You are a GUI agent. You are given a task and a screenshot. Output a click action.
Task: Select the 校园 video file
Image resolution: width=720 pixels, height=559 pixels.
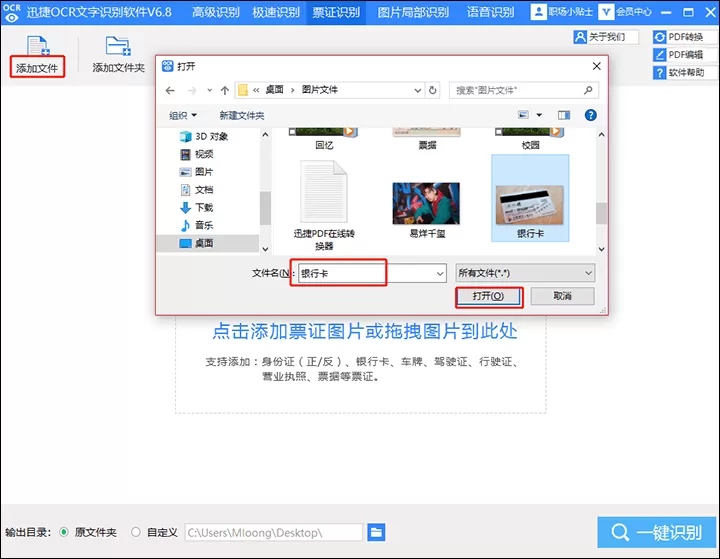[x=530, y=139]
